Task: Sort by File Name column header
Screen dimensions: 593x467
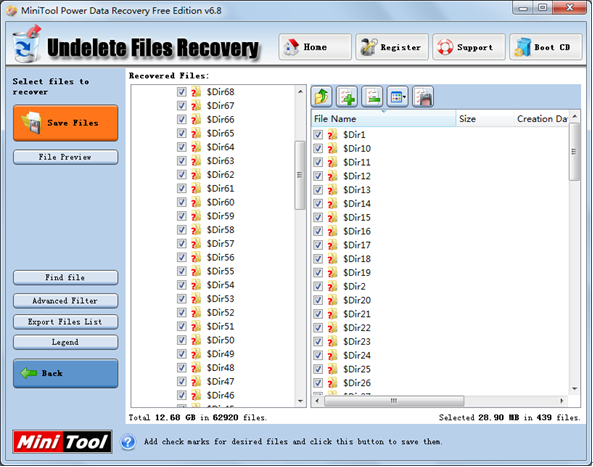Action: (383, 119)
